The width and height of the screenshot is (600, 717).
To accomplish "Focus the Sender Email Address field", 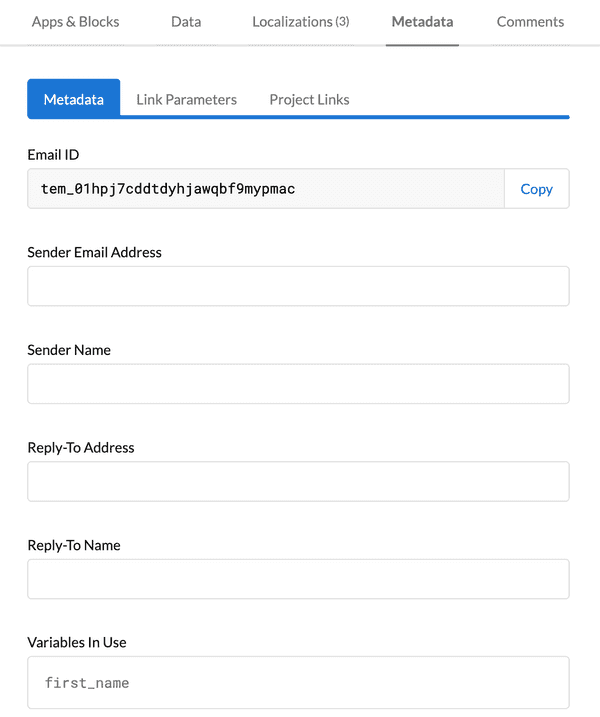I will coord(298,286).
